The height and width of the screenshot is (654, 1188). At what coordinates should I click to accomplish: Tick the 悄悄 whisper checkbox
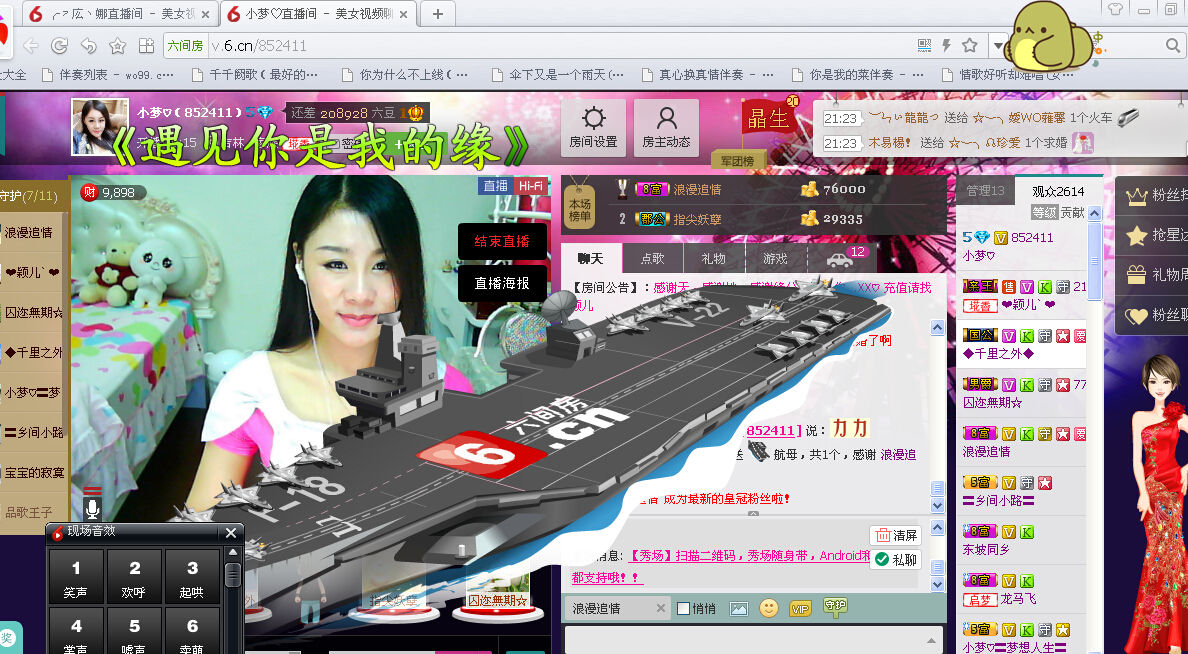click(x=683, y=609)
